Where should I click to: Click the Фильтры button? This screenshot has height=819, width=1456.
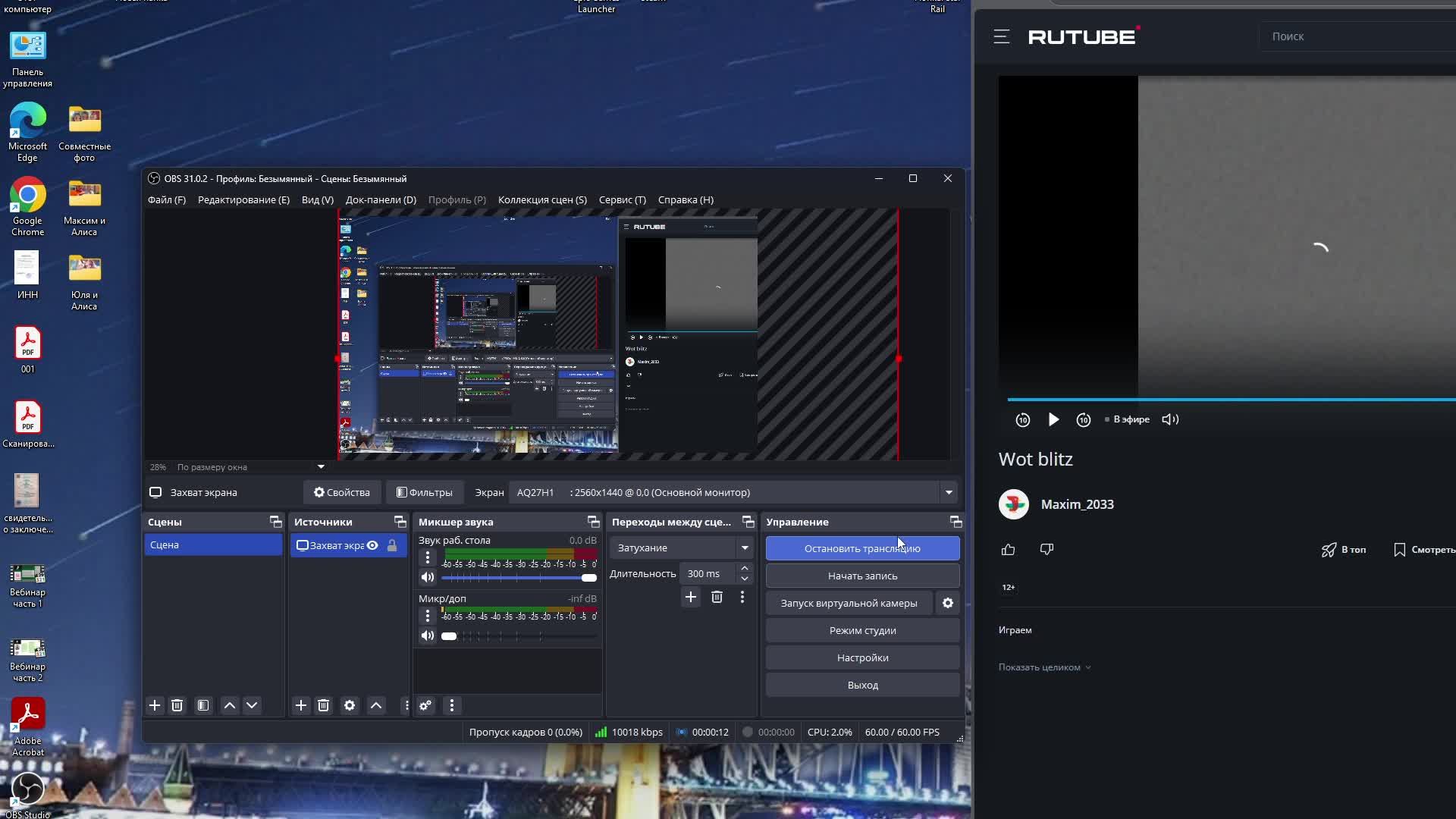click(425, 492)
